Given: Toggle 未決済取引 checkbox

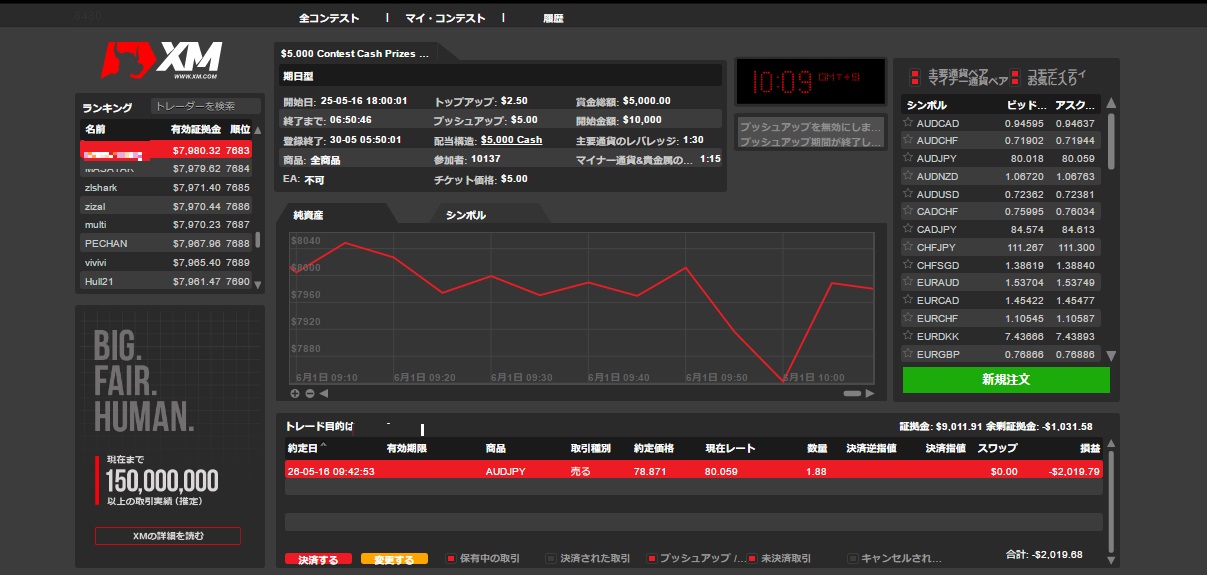Looking at the screenshot, I should pos(752,558).
